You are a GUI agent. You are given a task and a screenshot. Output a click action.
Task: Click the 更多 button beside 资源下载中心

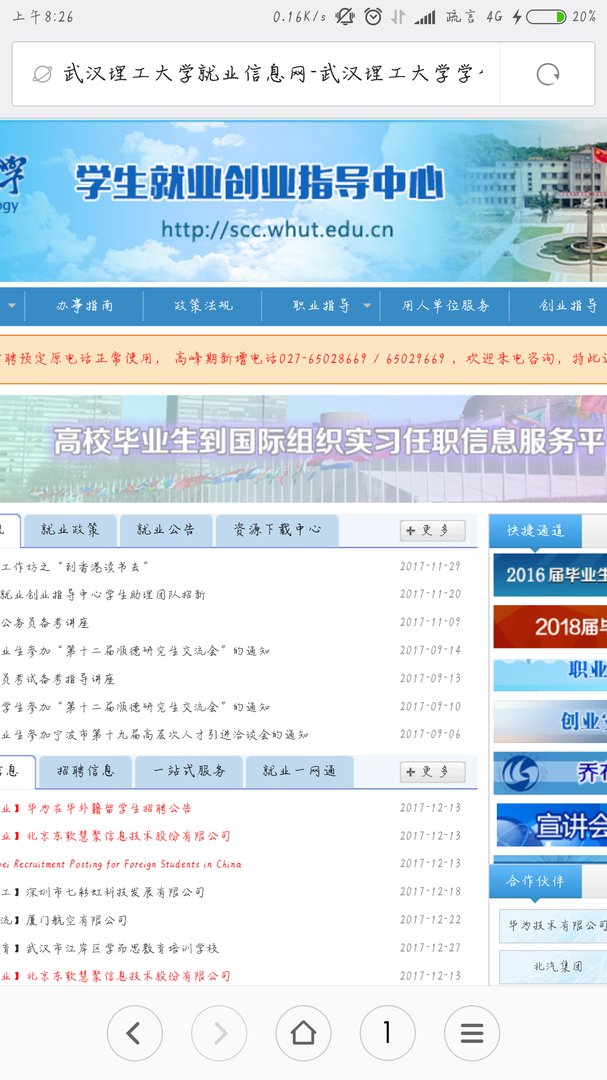433,530
